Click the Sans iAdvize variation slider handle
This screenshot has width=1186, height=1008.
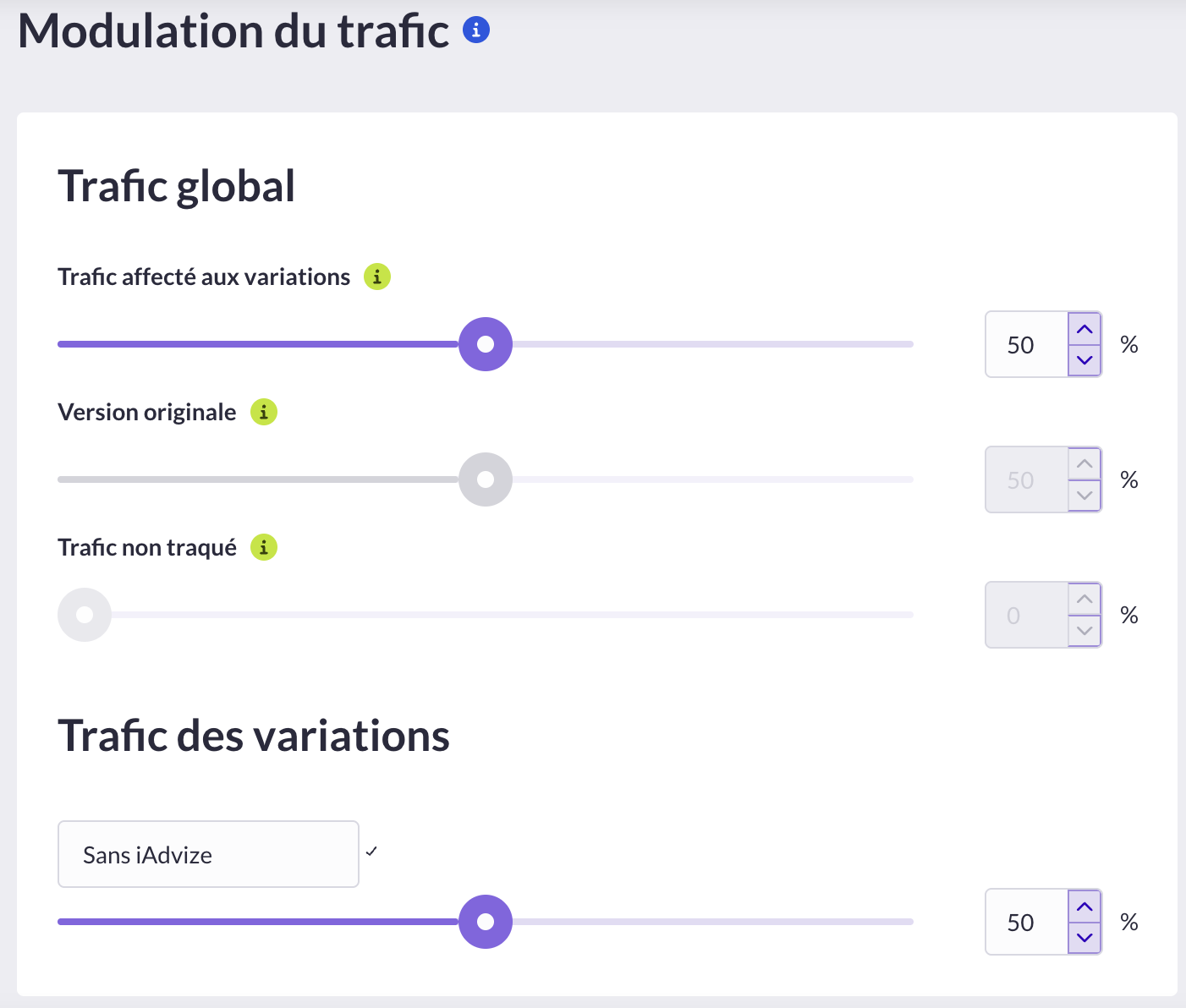point(486,922)
